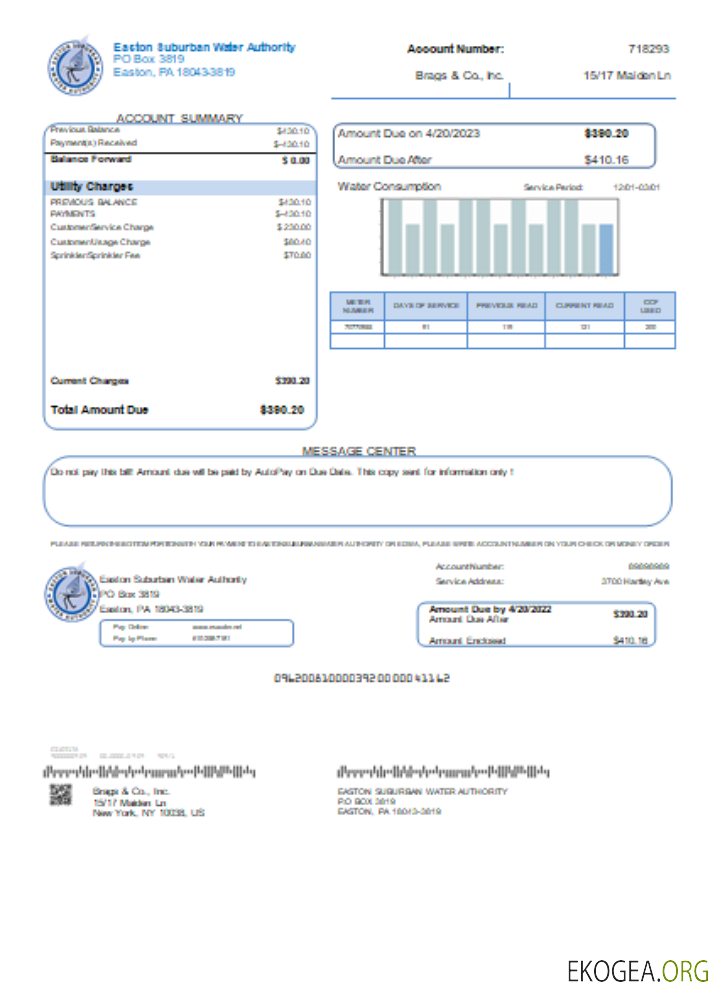Click the postal barcode above Brags & Co. address
The height and width of the screenshot is (1000, 720).
pos(149,772)
